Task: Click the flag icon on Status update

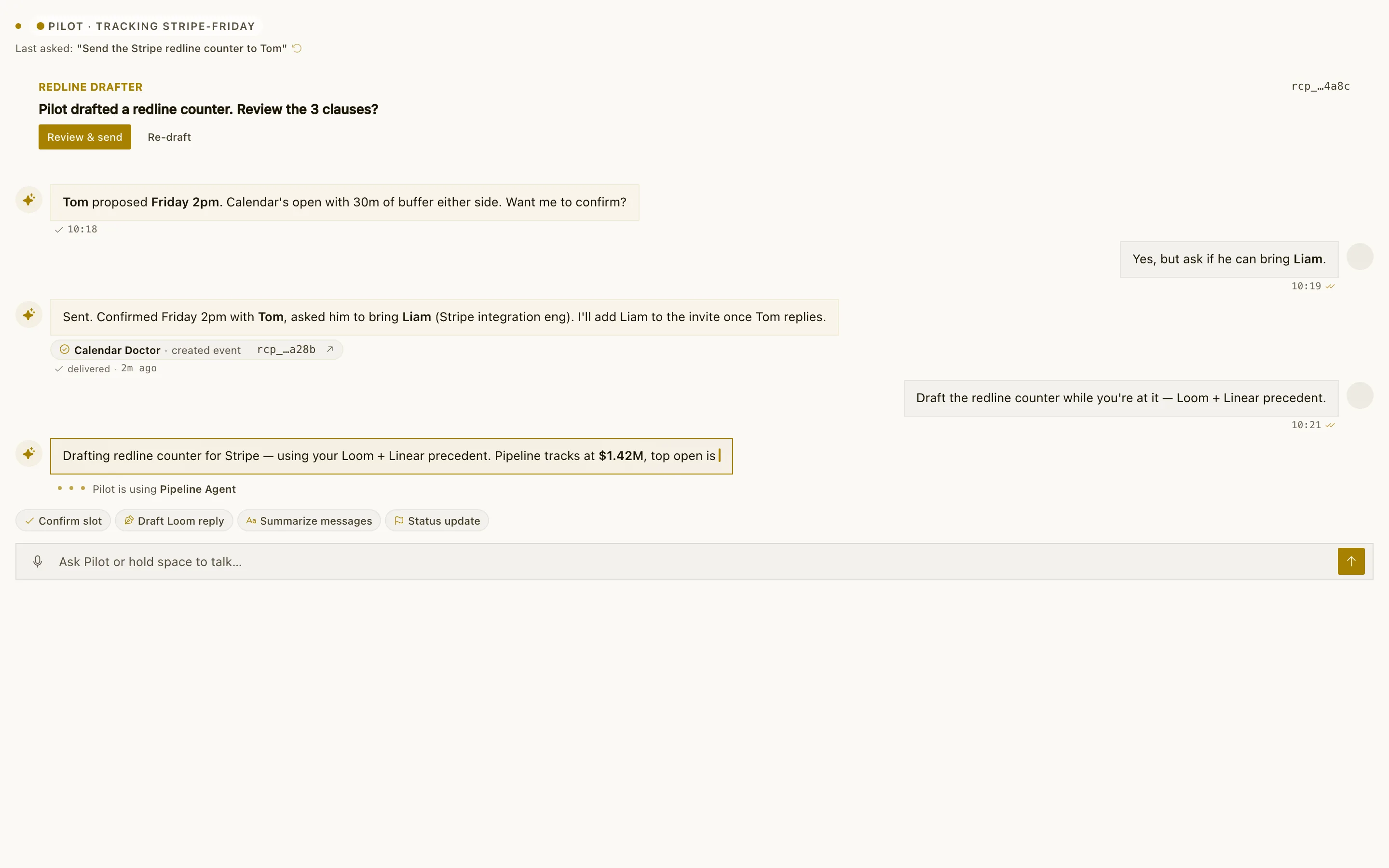Action: pos(399,520)
